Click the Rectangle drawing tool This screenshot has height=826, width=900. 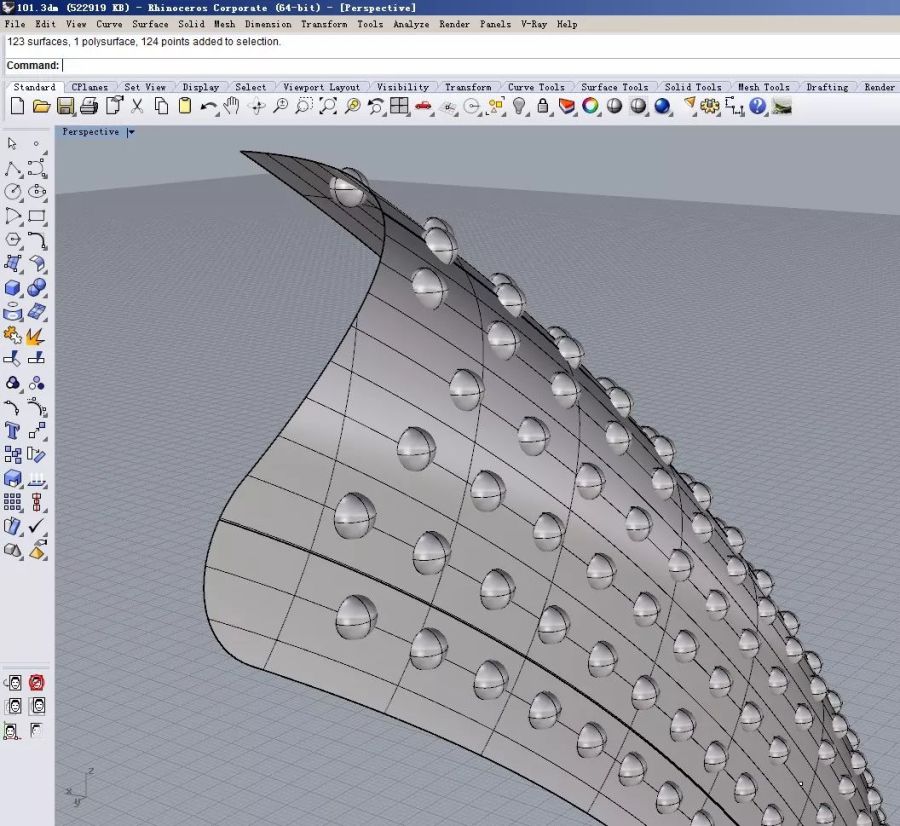[x=37, y=216]
